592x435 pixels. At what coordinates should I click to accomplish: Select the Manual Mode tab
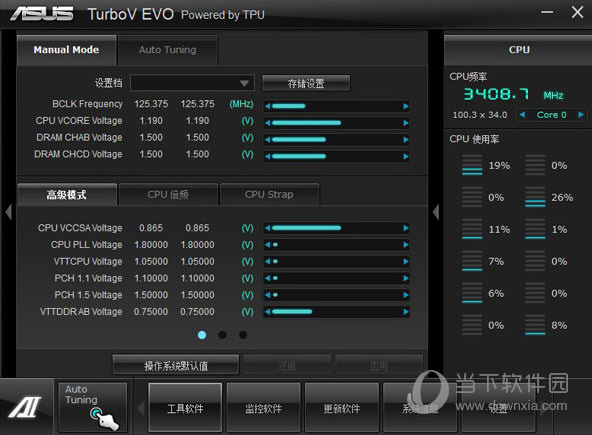[x=66, y=50]
